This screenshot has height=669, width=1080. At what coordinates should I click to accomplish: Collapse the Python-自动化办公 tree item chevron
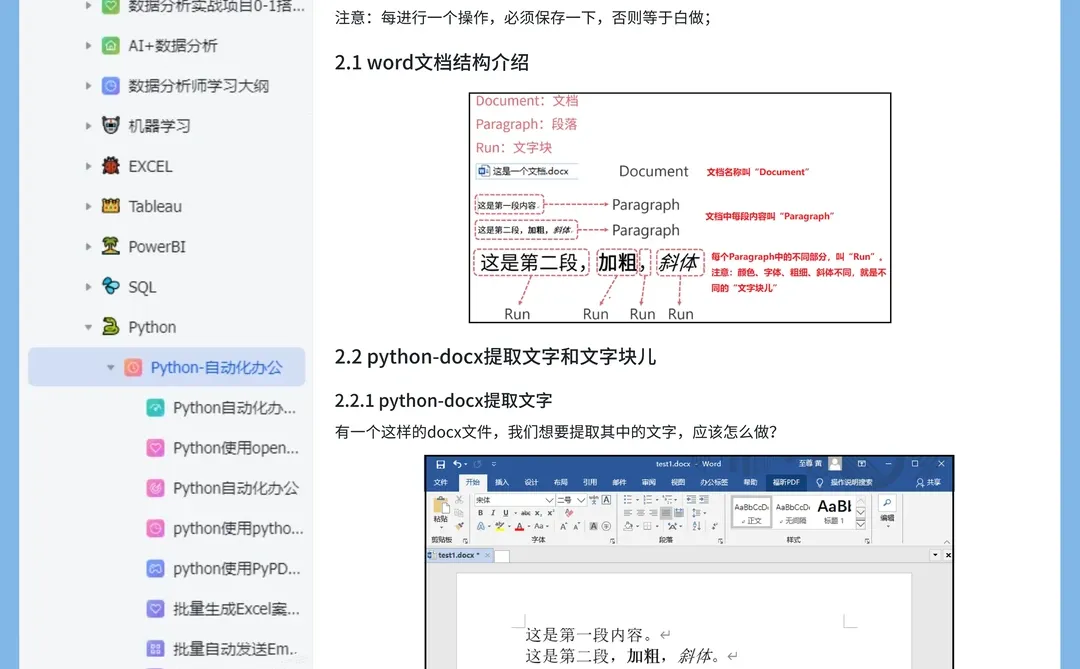[x=110, y=367]
